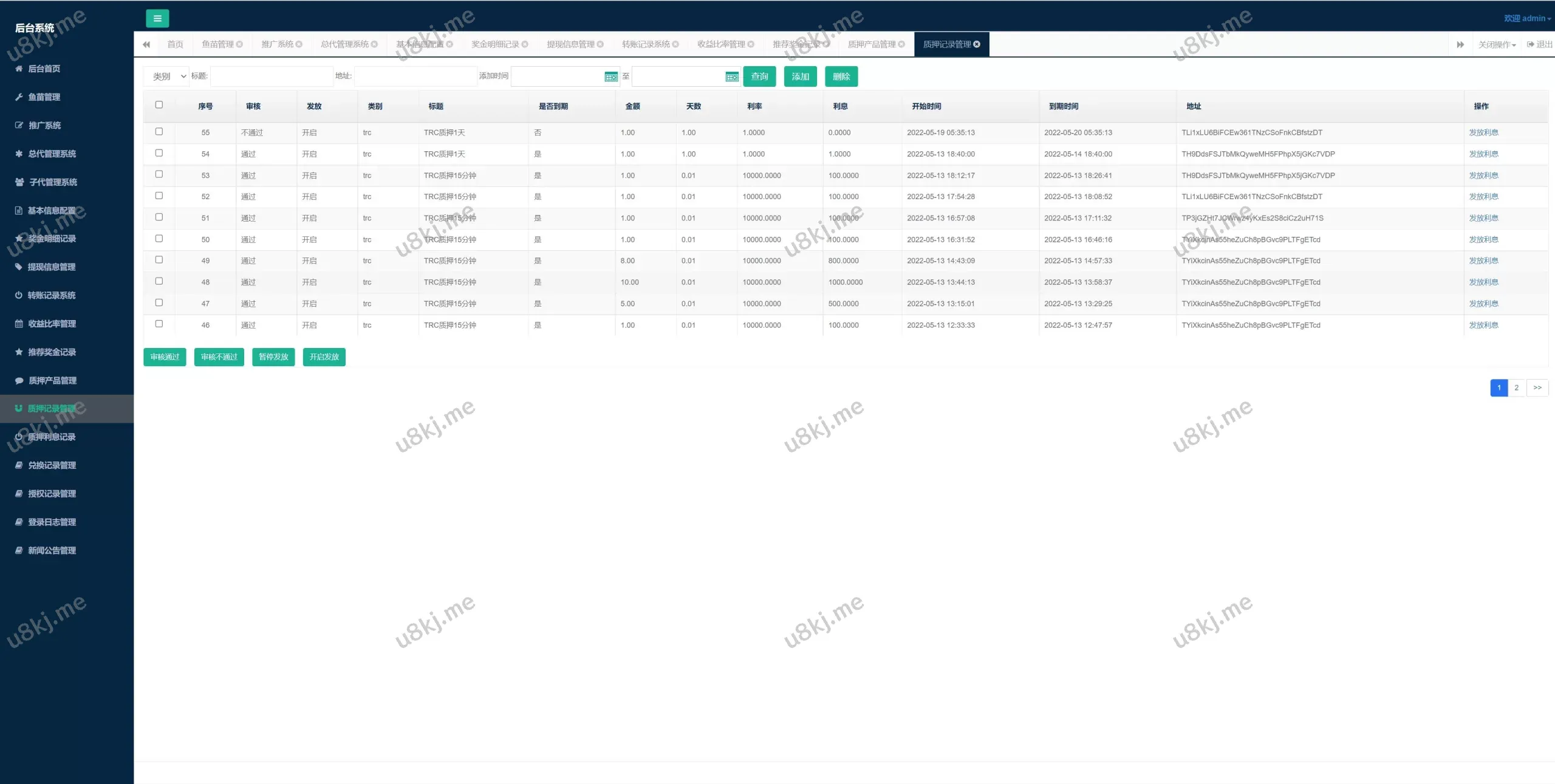Open 质押利息记录 in the sidebar
The image size is (1555, 784).
(x=52, y=437)
